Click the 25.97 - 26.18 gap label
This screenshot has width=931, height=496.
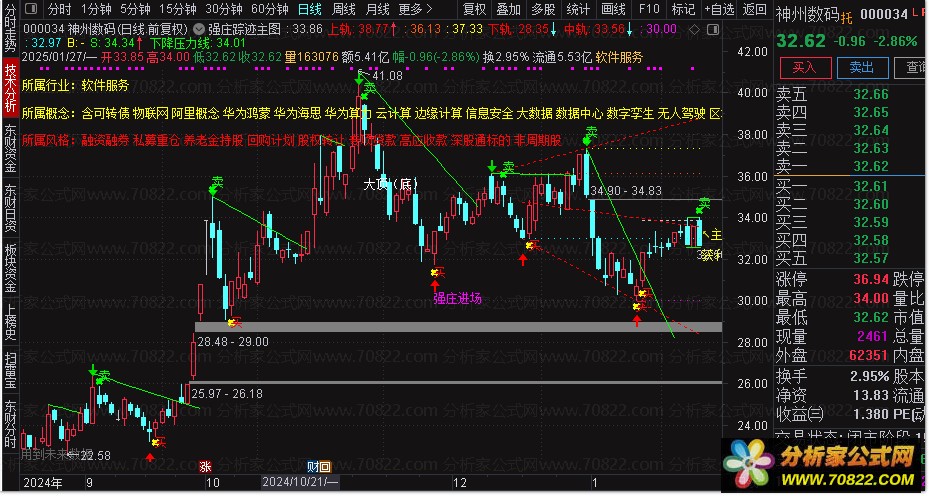click(x=227, y=394)
